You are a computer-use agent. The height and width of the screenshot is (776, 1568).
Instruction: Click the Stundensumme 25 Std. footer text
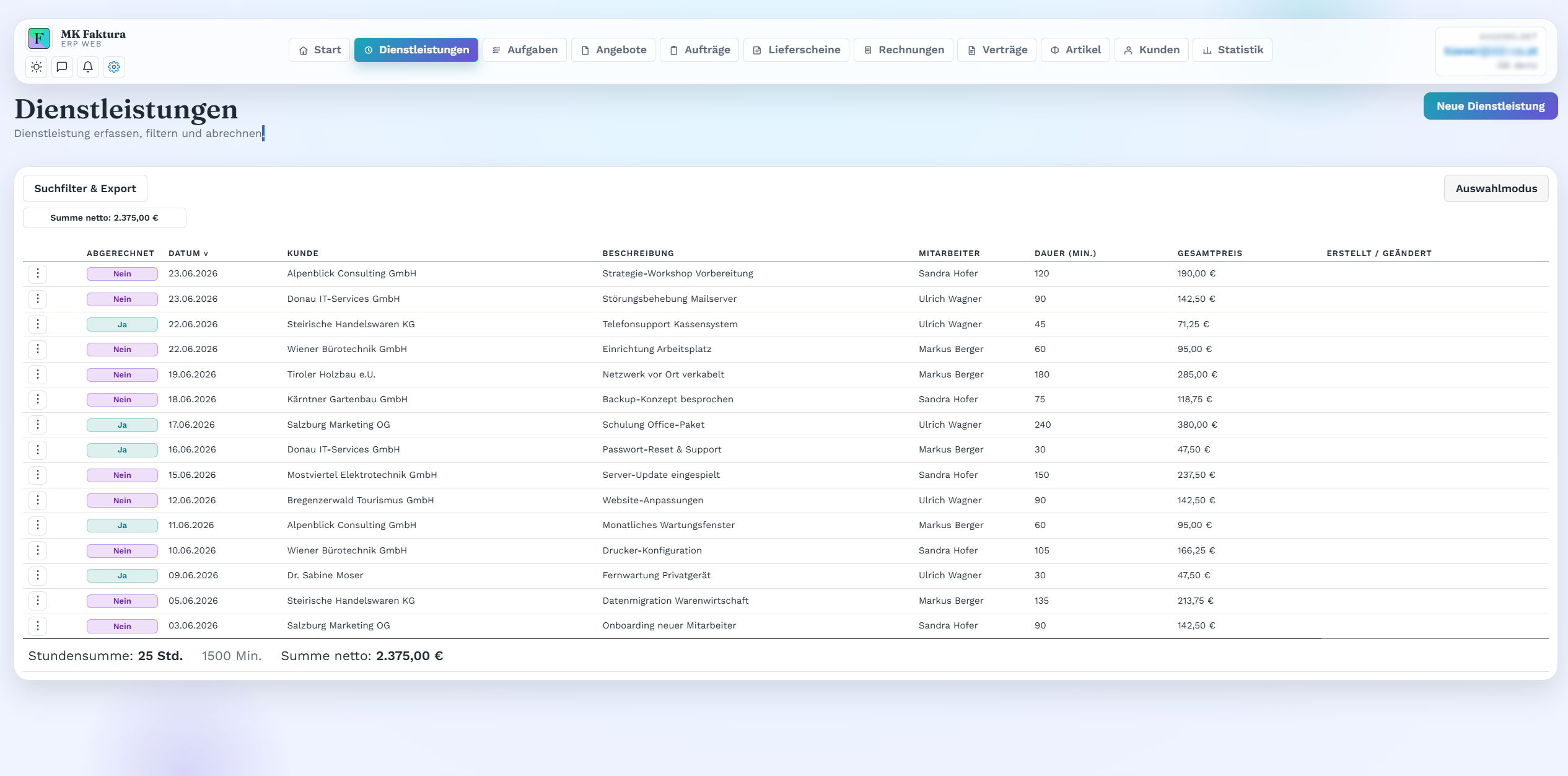[105, 656]
